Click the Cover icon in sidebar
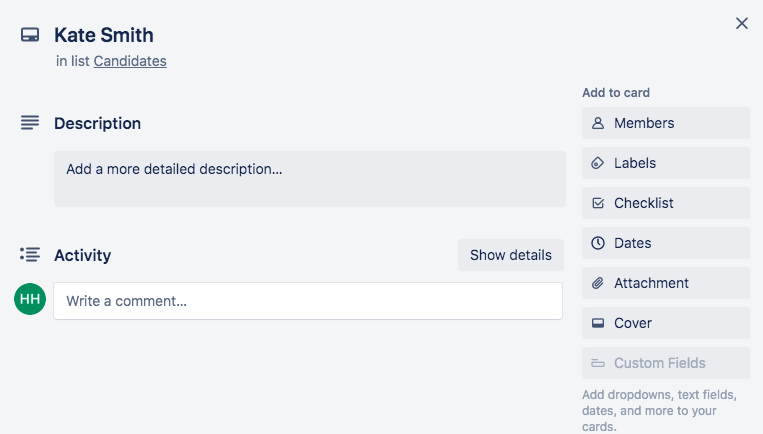The width and height of the screenshot is (763, 434). coord(598,323)
